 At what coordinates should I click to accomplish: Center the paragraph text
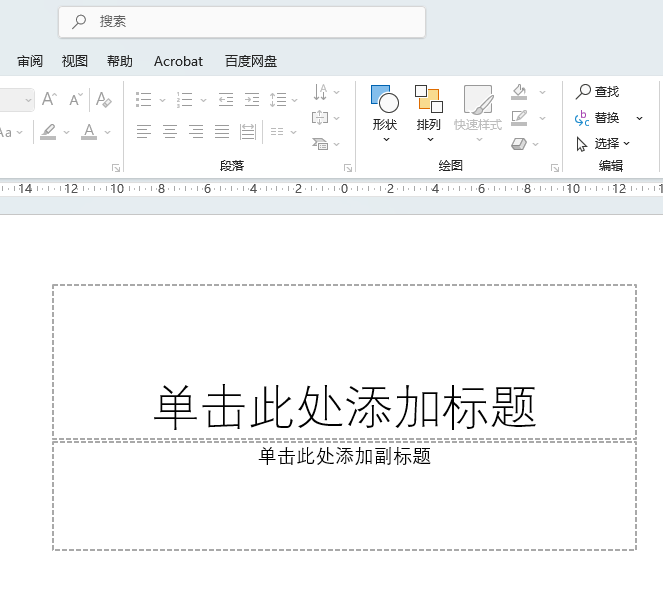(170, 132)
